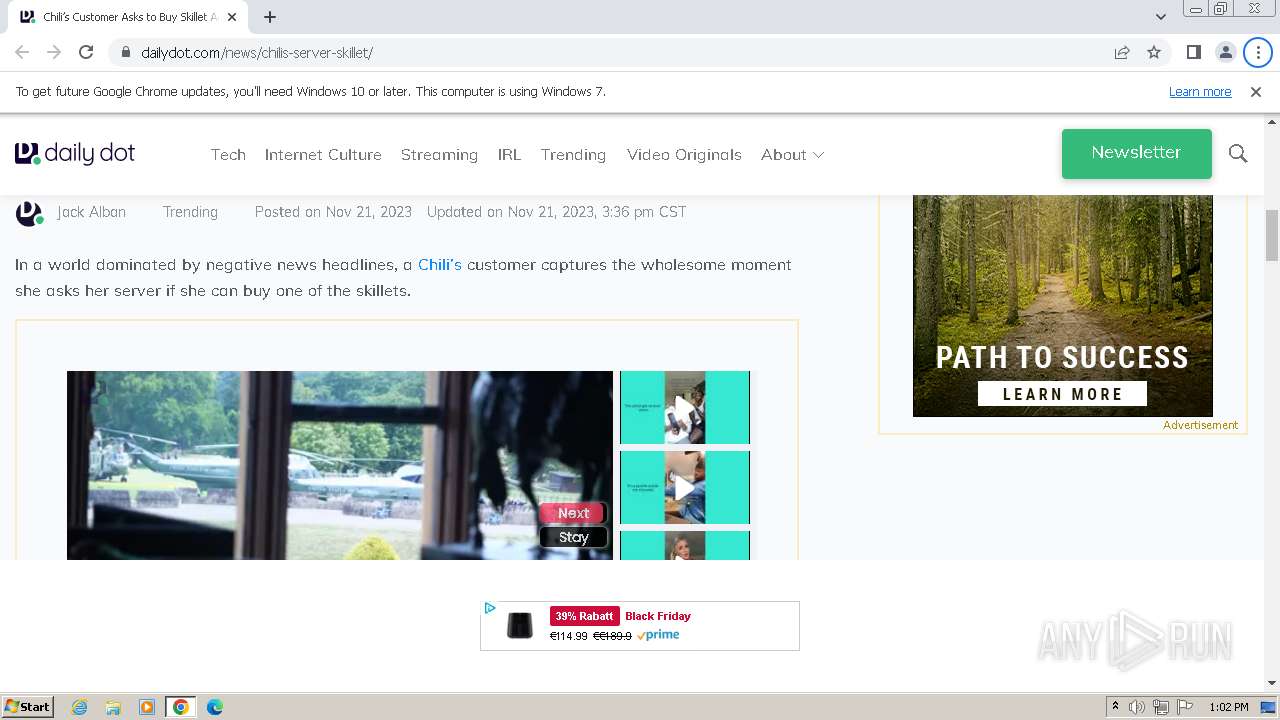The width and height of the screenshot is (1280, 720).
Task: Open a new browser tab
Action: pos(270,17)
